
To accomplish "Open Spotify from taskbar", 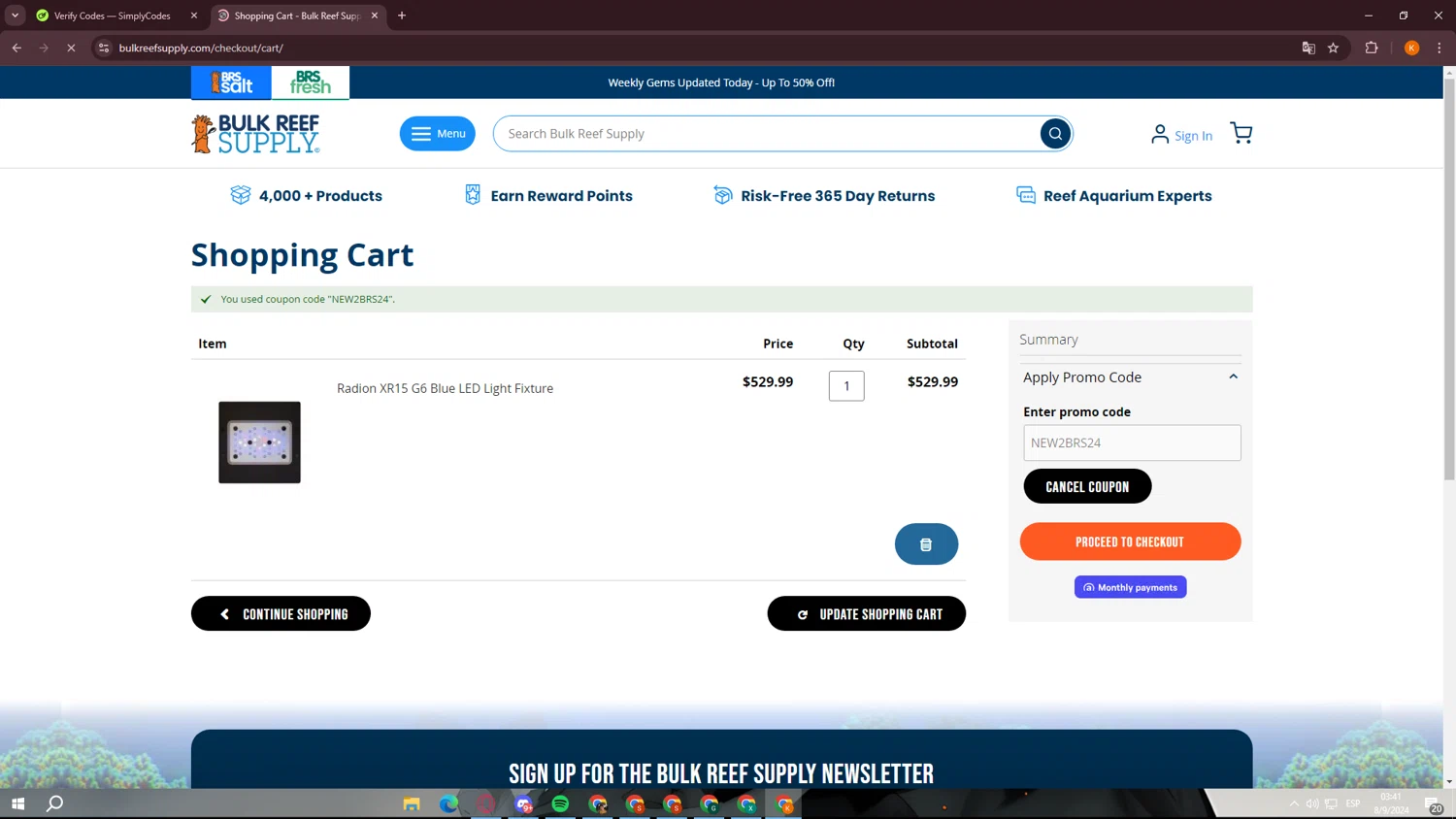I will tap(560, 803).
